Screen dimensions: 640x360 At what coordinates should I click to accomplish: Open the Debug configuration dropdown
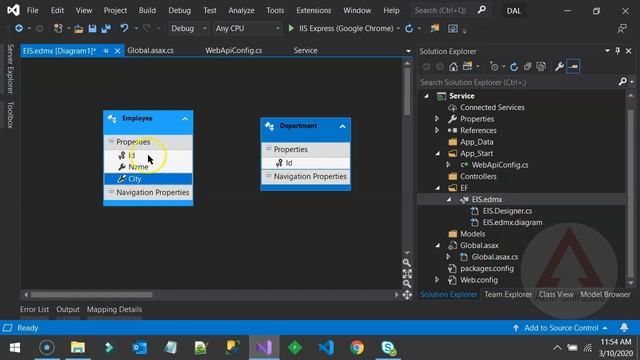tap(205, 29)
